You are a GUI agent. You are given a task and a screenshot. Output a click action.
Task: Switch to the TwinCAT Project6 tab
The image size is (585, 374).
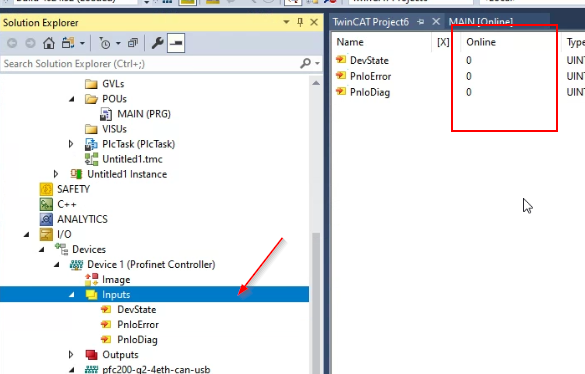(x=371, y=22)
